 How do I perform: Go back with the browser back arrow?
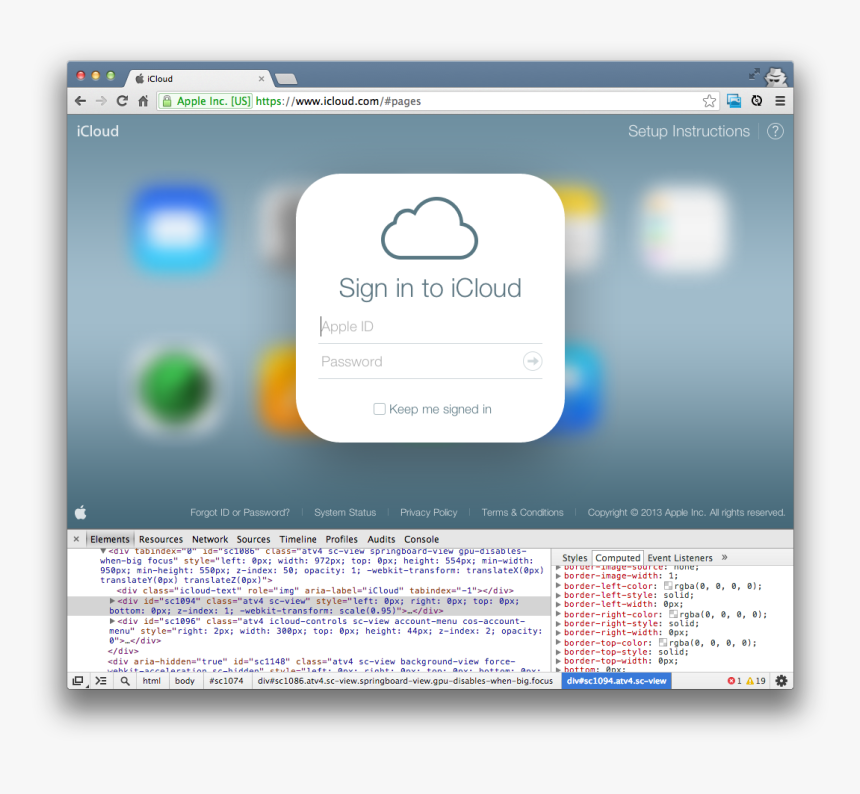(x=81, y=101)
